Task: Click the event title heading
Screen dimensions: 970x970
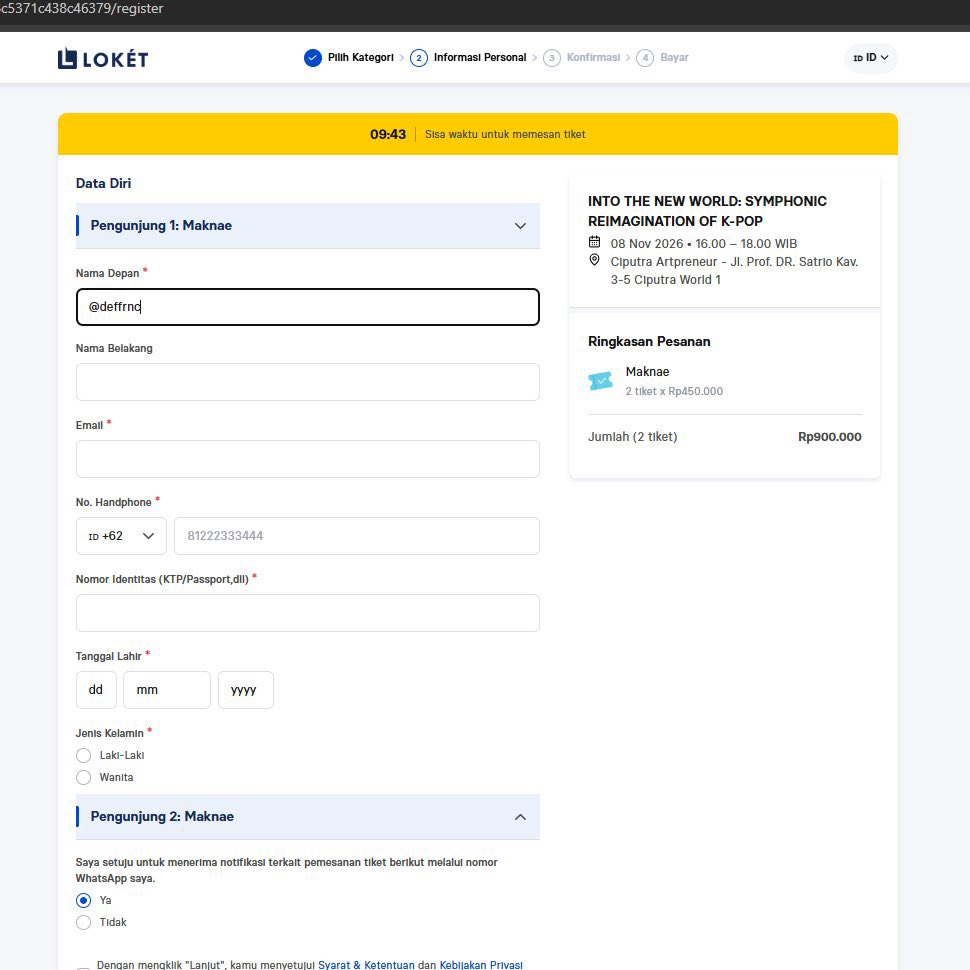Action: coord(707,211)
